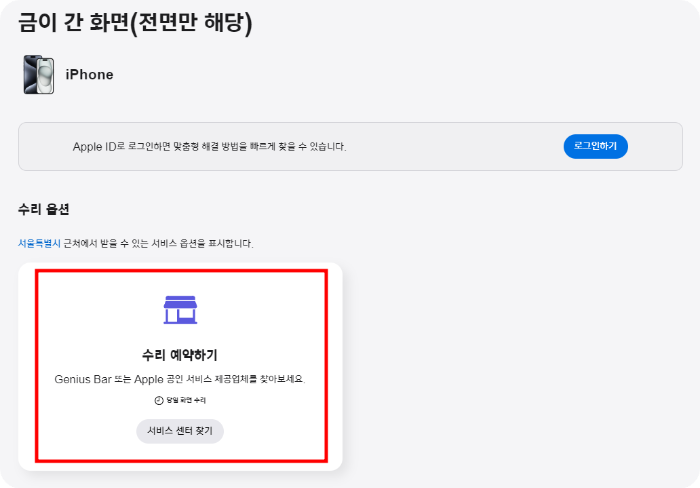Click the 수리 옵션 section heading
This screenshot has width=700, height=488.
click(x=44, y=209)
